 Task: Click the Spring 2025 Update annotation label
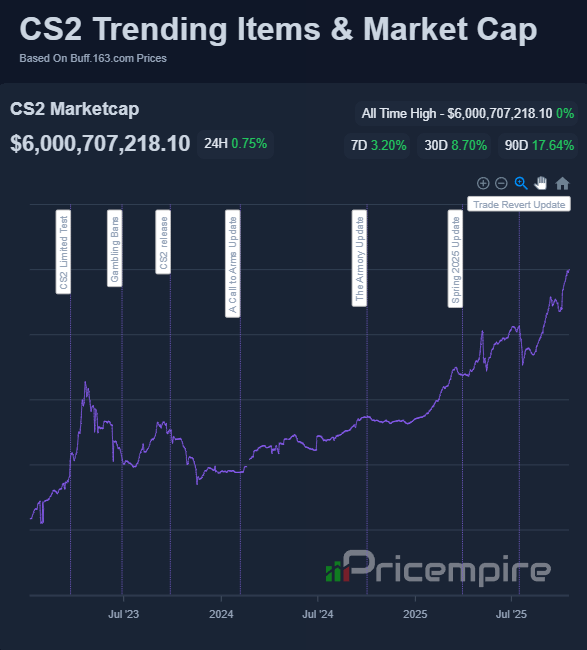456,259
